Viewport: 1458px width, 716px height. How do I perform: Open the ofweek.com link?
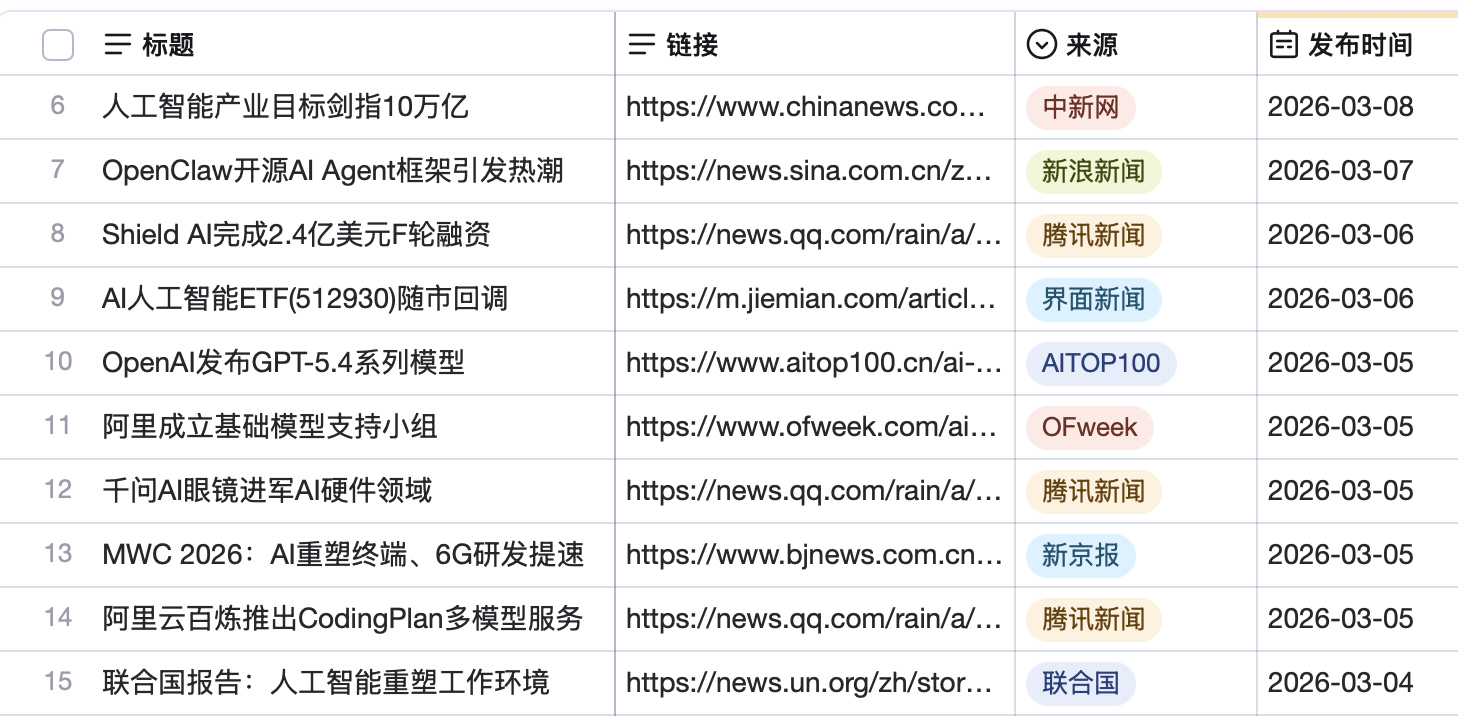pyautogui.click(x=812, y=426)
